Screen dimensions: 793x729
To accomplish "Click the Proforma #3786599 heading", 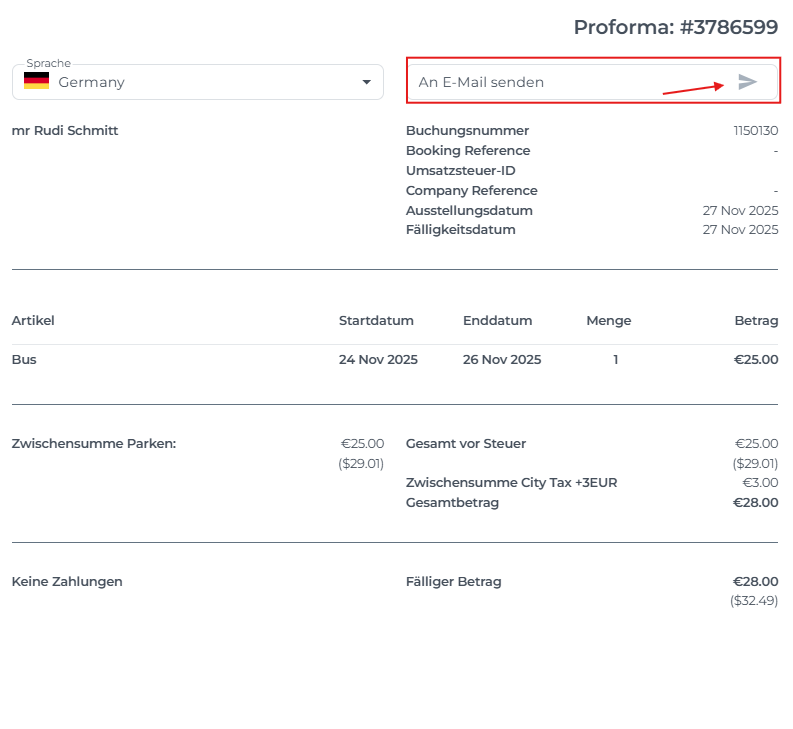I will [675, 27].
